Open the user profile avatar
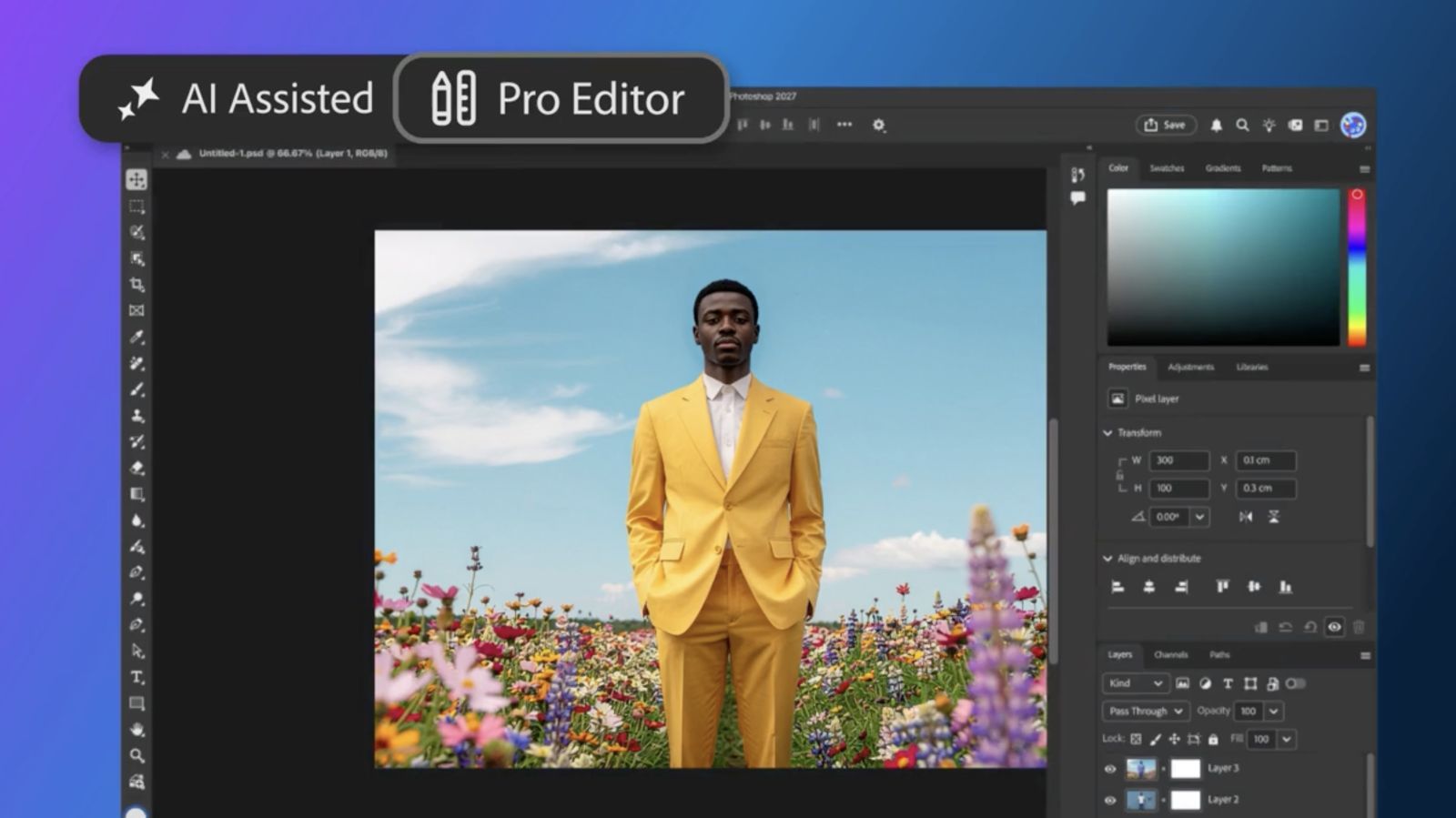Screen dimensions: 1456x818 pyautogui.click(x=1353, y=125)
